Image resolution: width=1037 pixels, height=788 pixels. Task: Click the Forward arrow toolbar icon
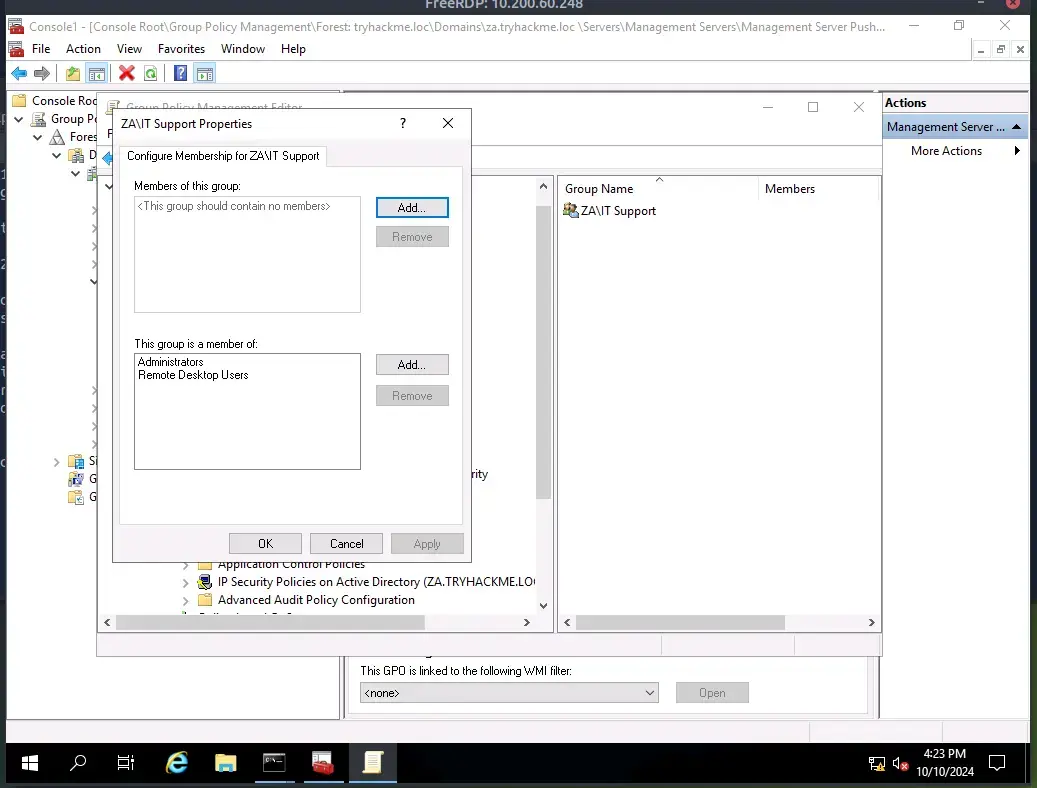click(x=42, y=73)
